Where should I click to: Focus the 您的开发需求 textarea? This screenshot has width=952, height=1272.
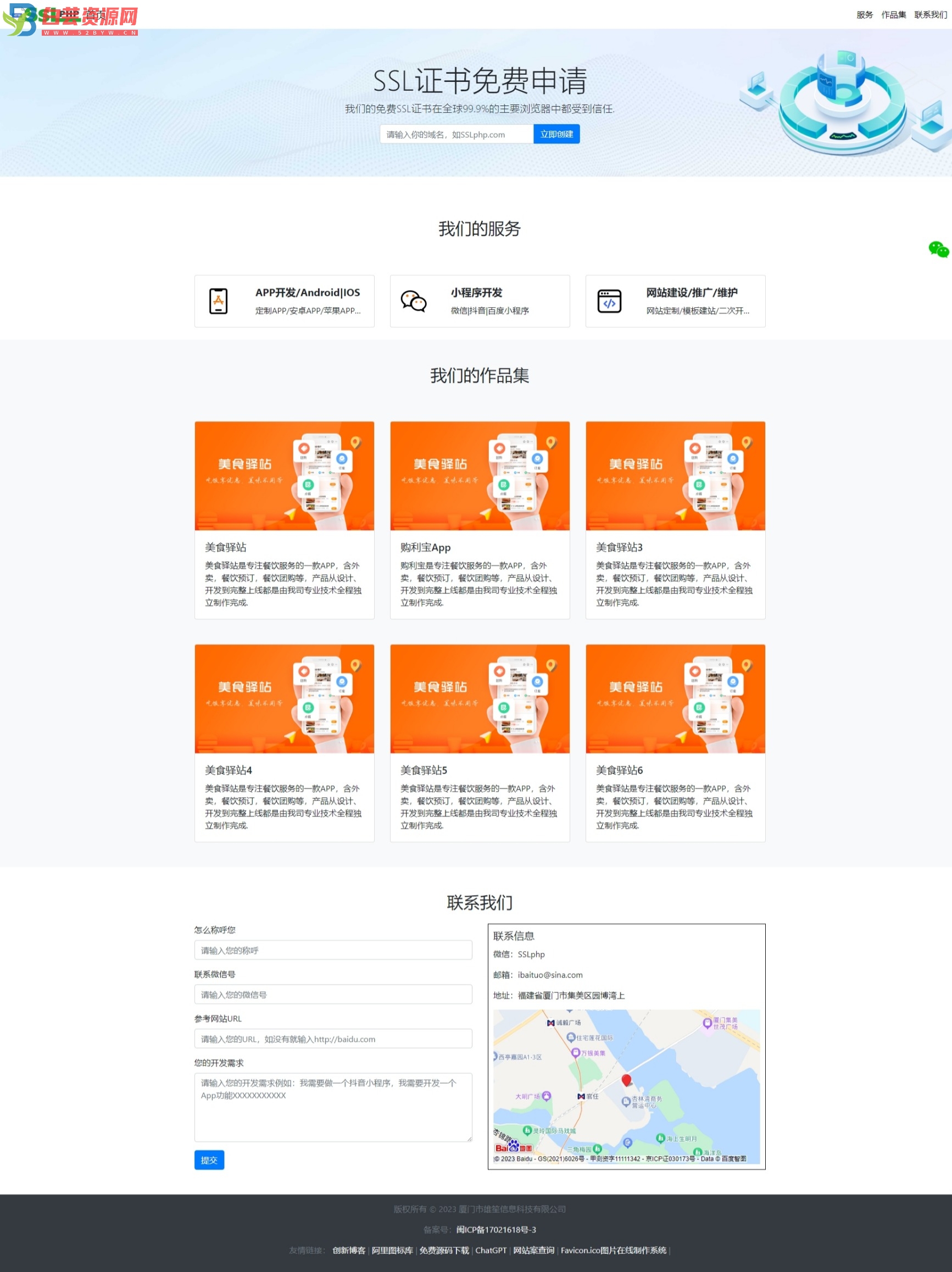tap(333, 1107)
